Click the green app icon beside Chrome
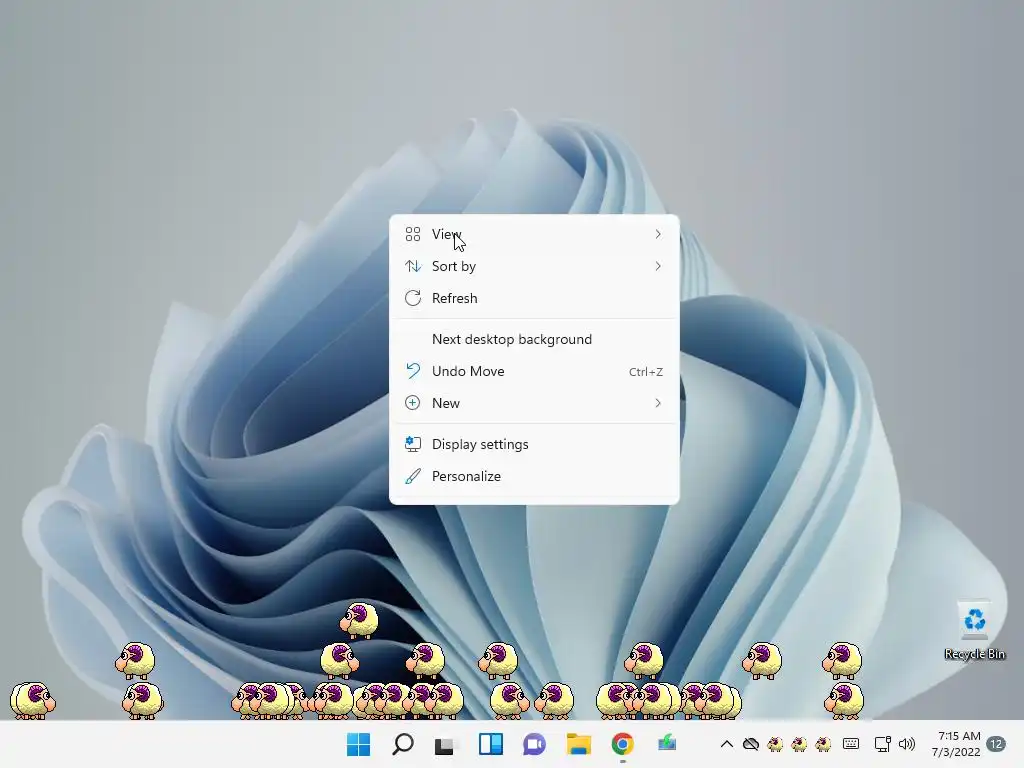1024x768 pixels. 667,743
